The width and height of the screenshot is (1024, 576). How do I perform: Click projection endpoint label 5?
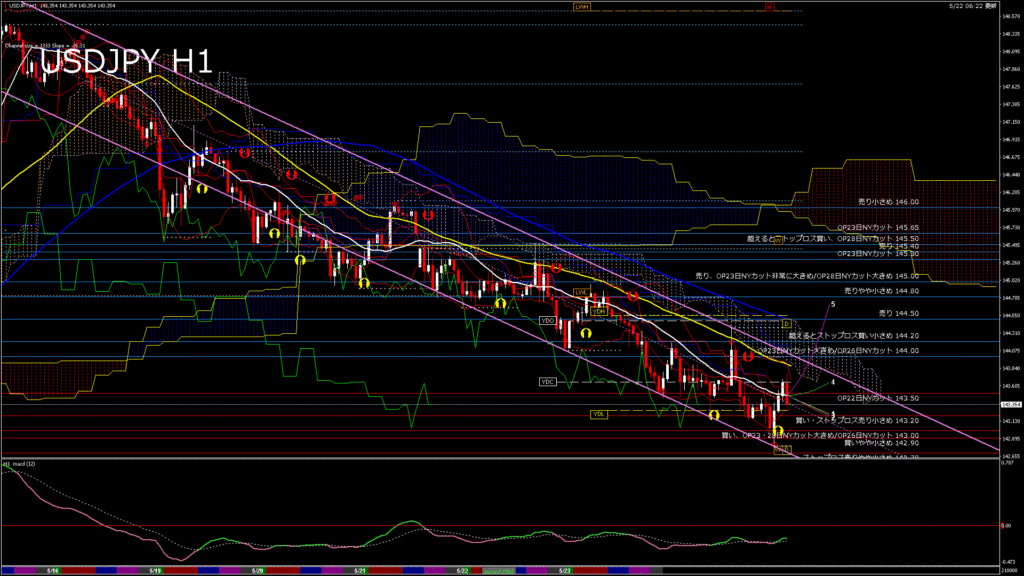[833, 304]
